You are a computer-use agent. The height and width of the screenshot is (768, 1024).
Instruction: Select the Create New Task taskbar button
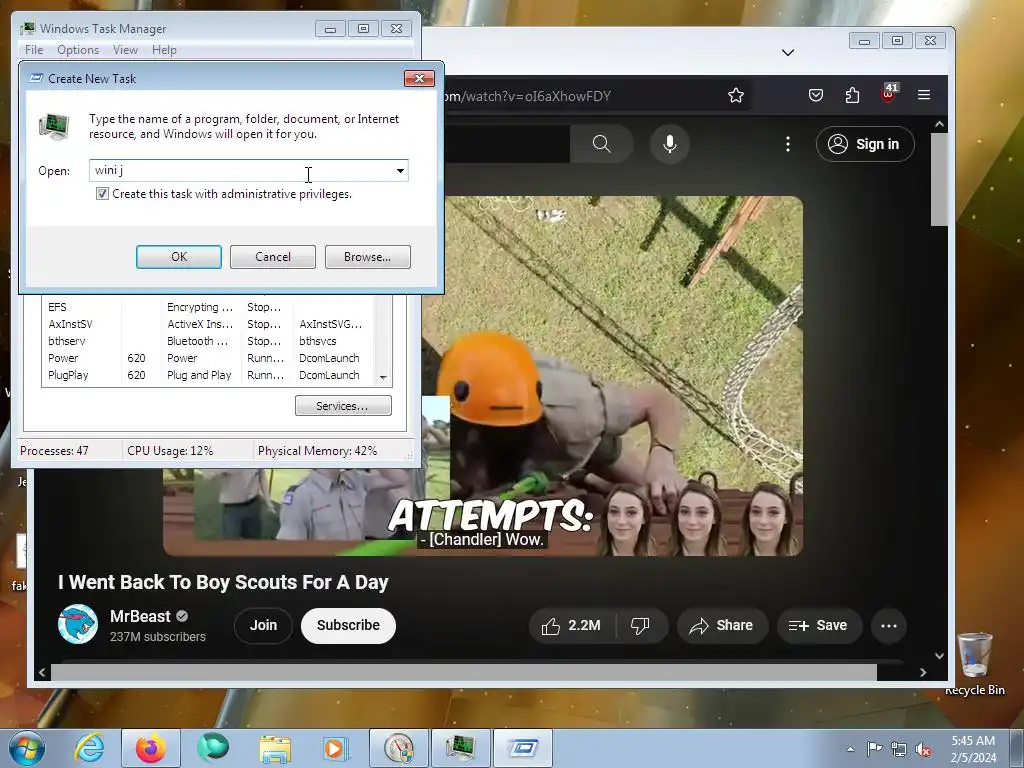[x=522, y=748]
